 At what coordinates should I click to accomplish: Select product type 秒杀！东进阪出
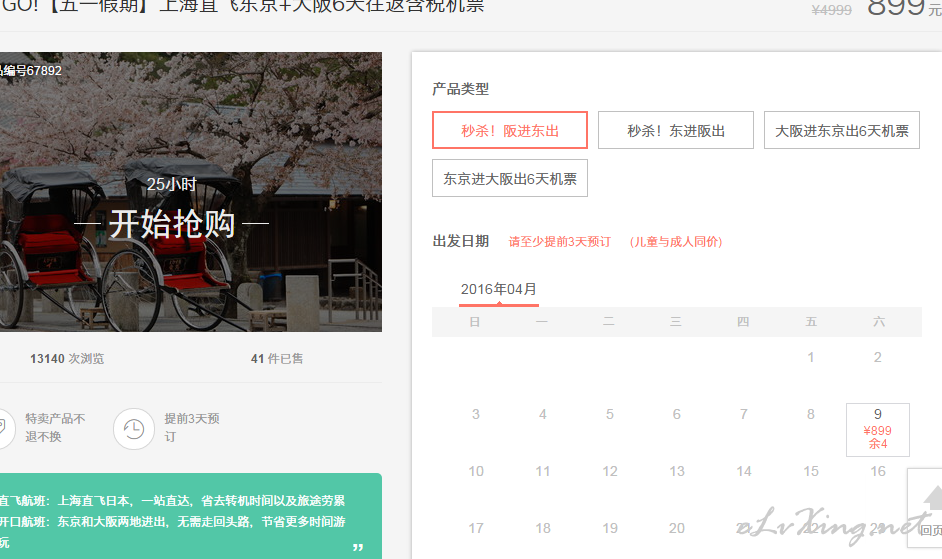point(676,130)
